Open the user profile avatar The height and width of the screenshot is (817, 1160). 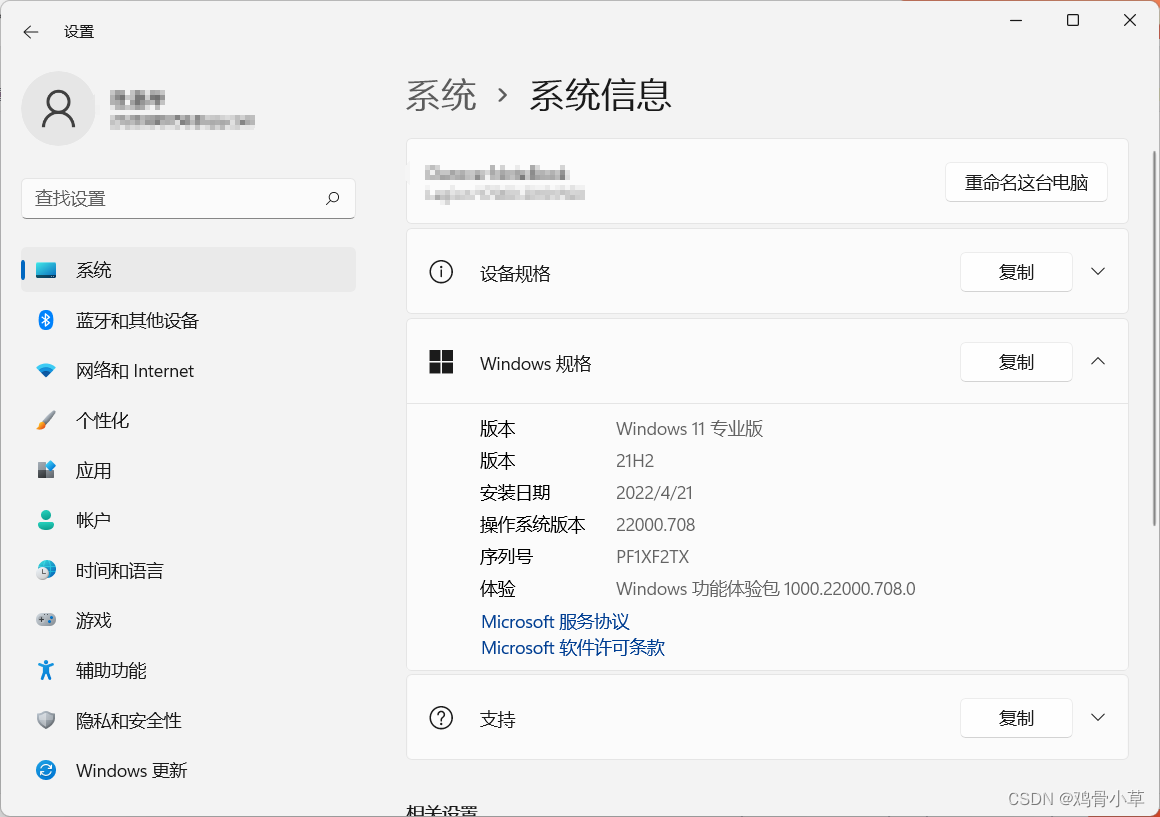click(58, 109)
